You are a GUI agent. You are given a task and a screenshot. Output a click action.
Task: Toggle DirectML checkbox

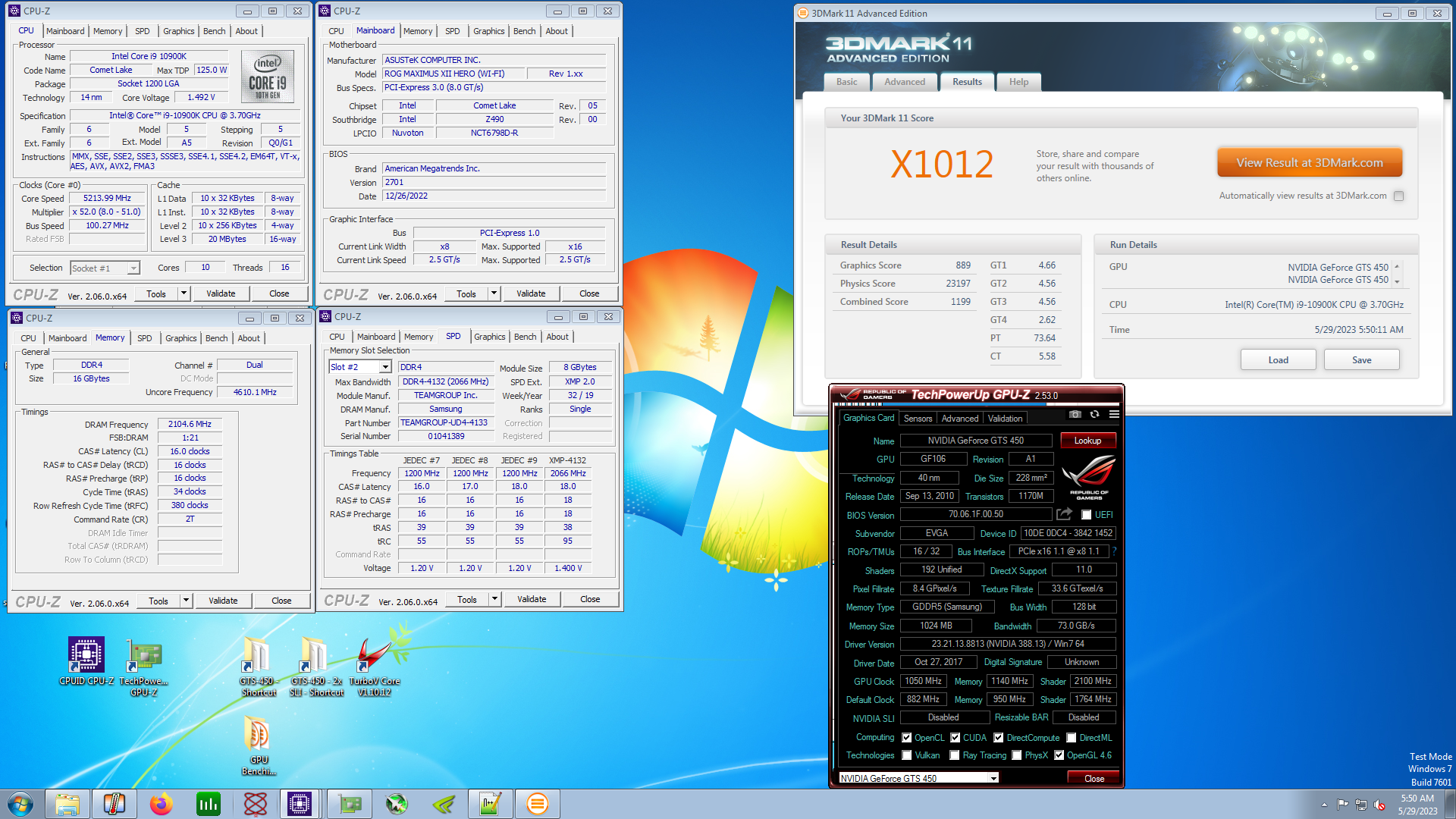pyautogui.click(x=1072, y=738)
